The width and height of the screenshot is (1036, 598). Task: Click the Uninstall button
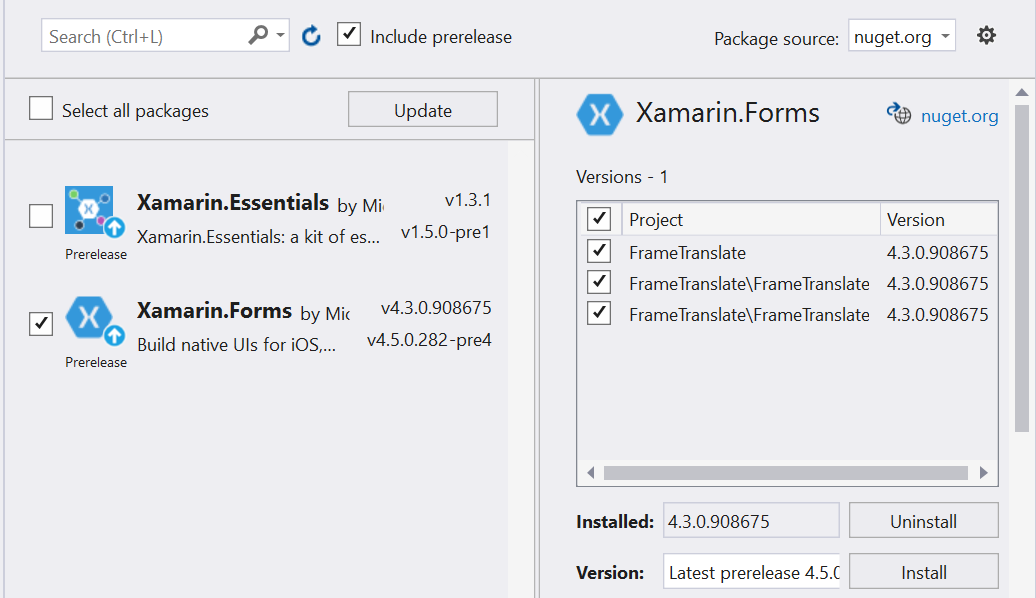pyautogui.click(x=923, y=521)
